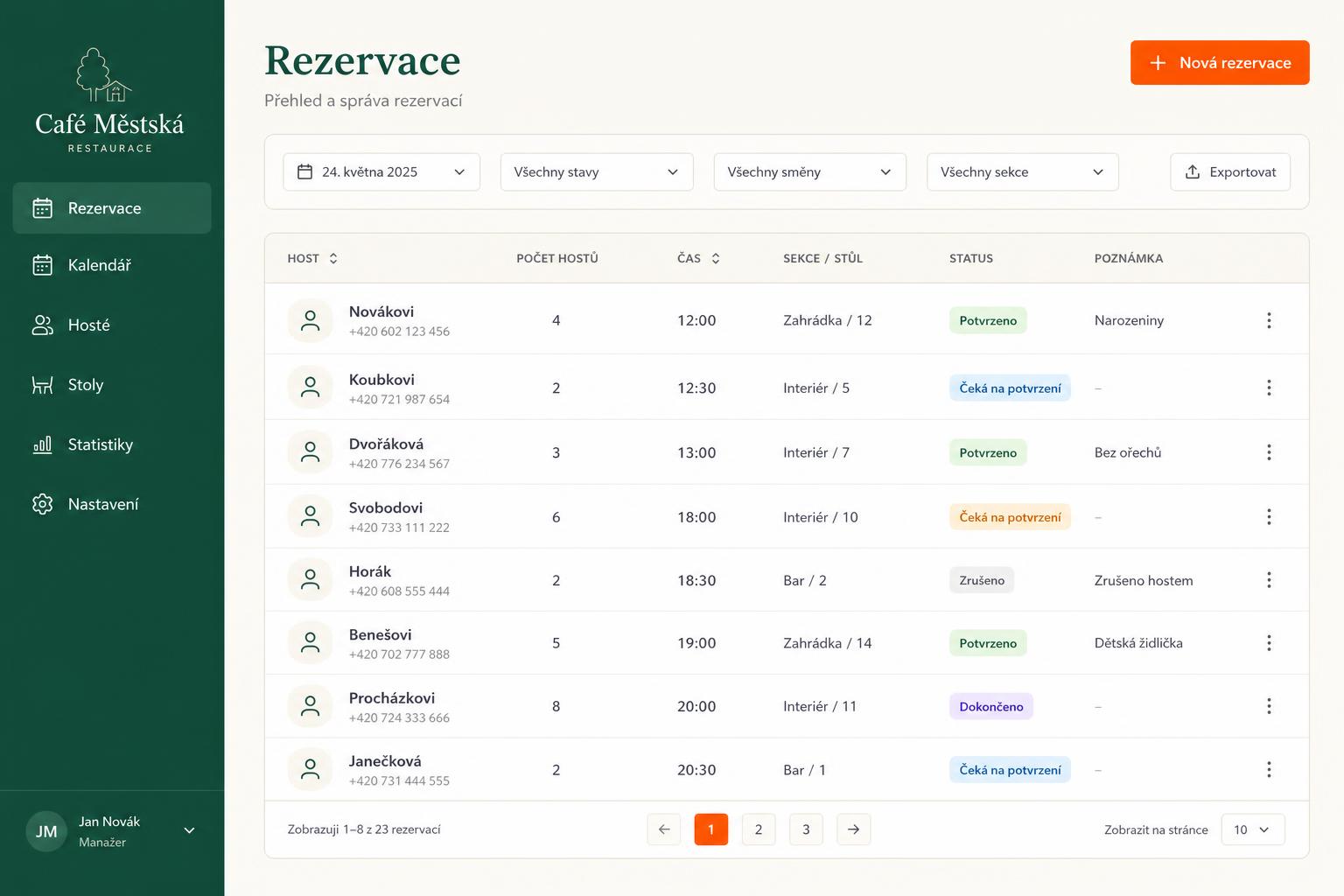The image size is (1344, 896).
Task: Expand the Jan Novák user menu chevron
Action: tap(189, 830)
